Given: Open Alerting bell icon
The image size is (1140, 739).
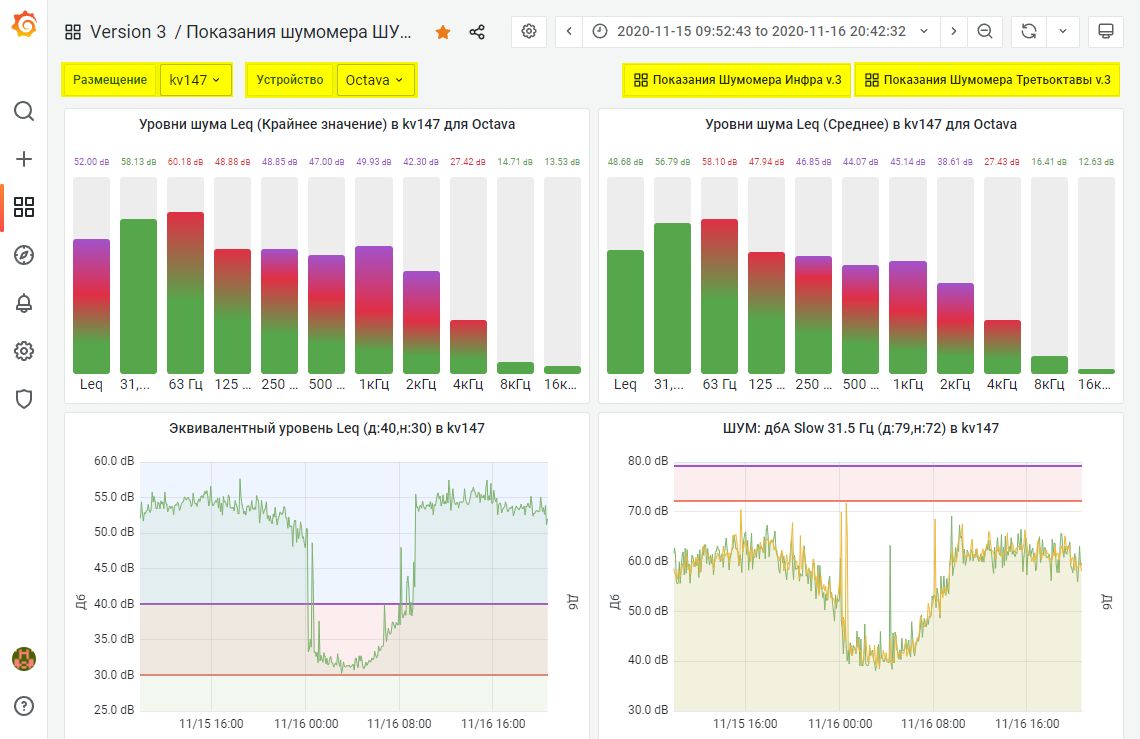Looking at the screenshot, I should point(24,303).
